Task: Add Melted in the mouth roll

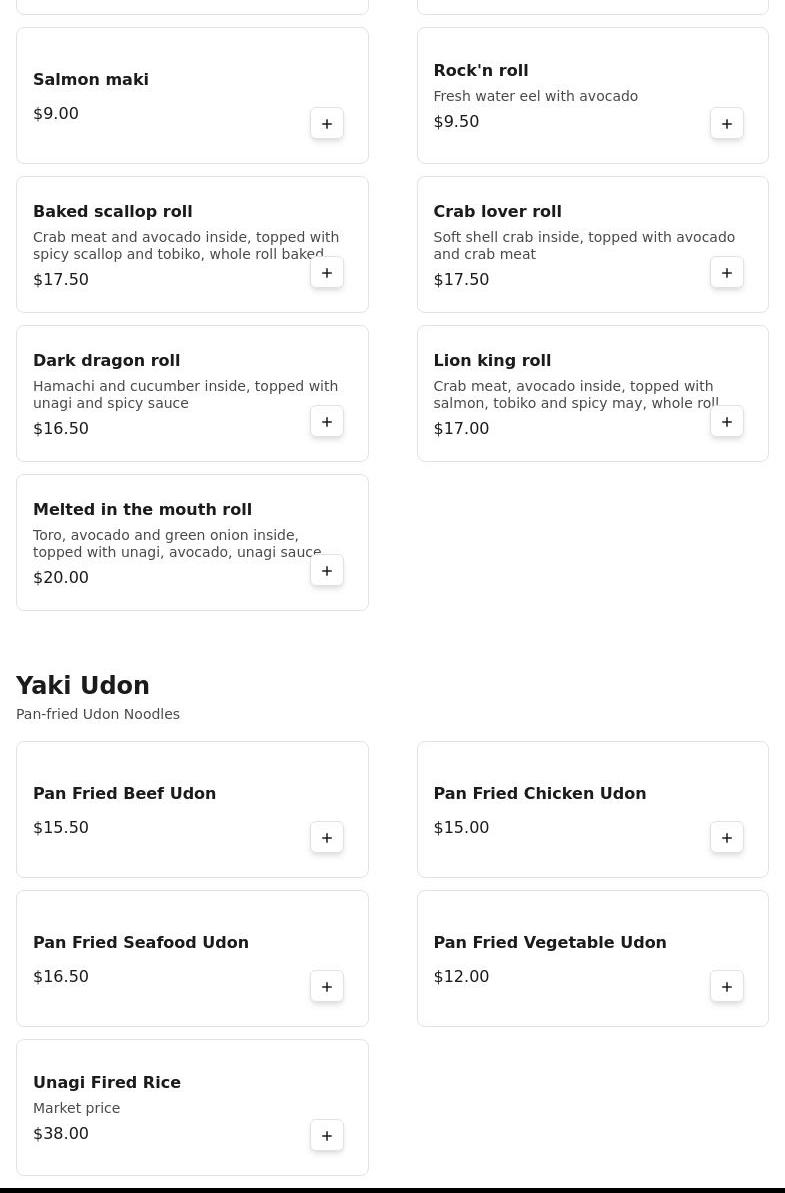Action: 327,571
